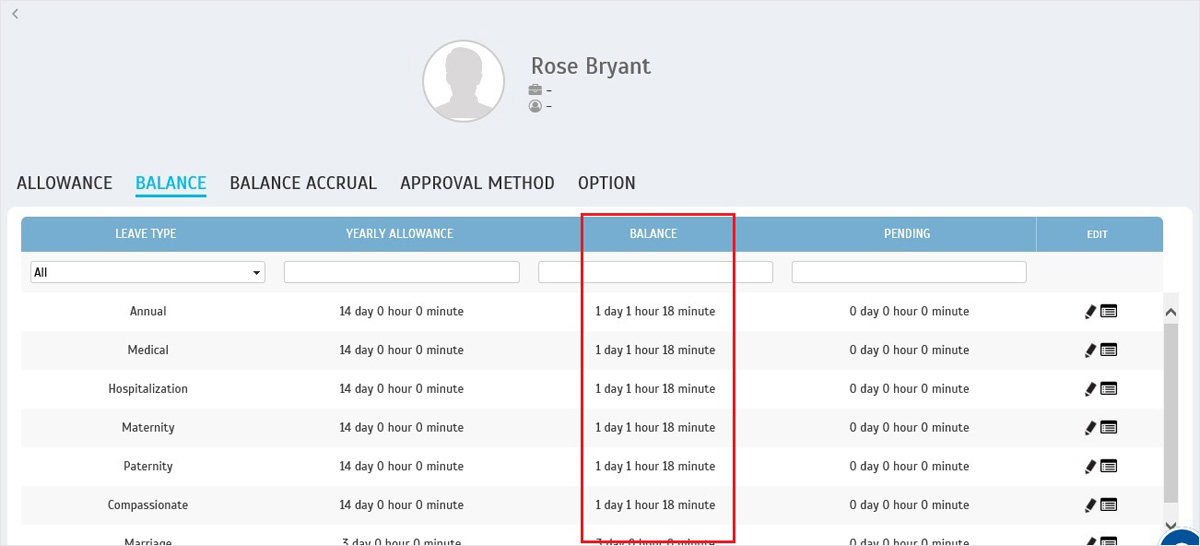Click the table scrollbar down arrow

click(1171, 525)
